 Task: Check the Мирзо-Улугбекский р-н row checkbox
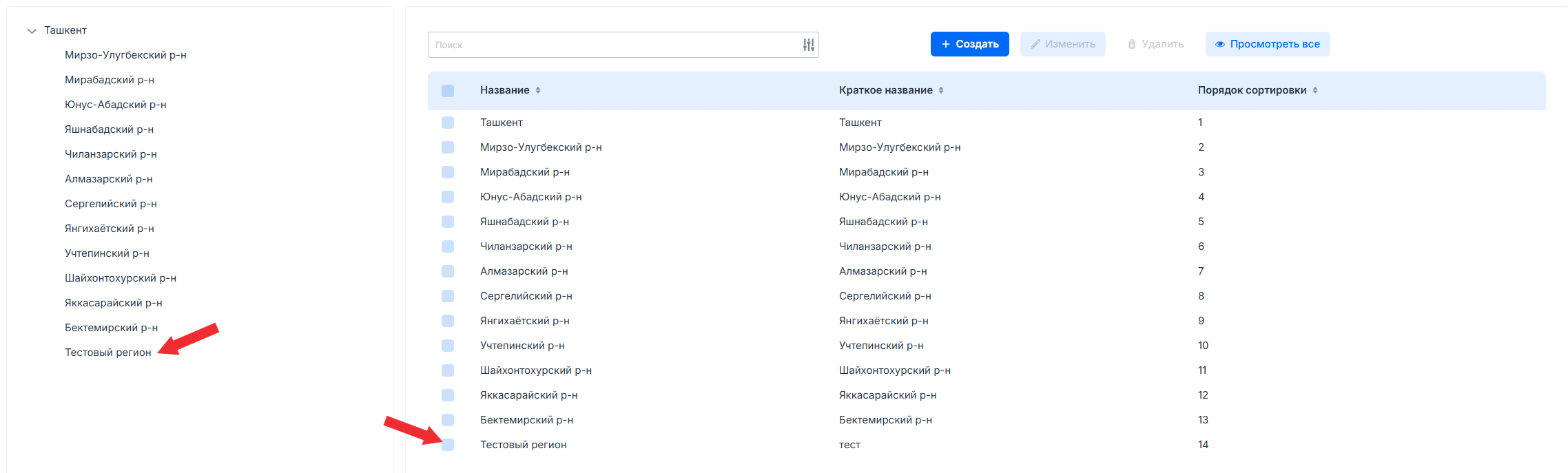(448, 147)
